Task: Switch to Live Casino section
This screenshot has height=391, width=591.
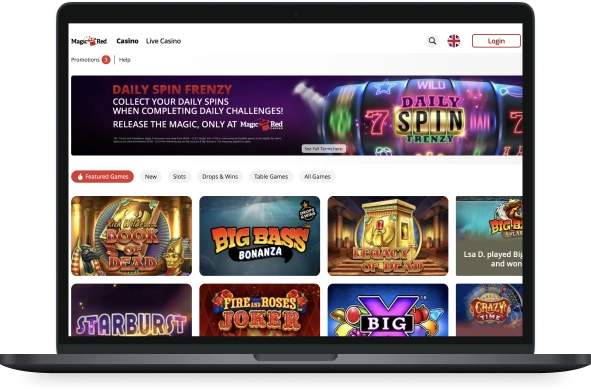Action: 163,41
